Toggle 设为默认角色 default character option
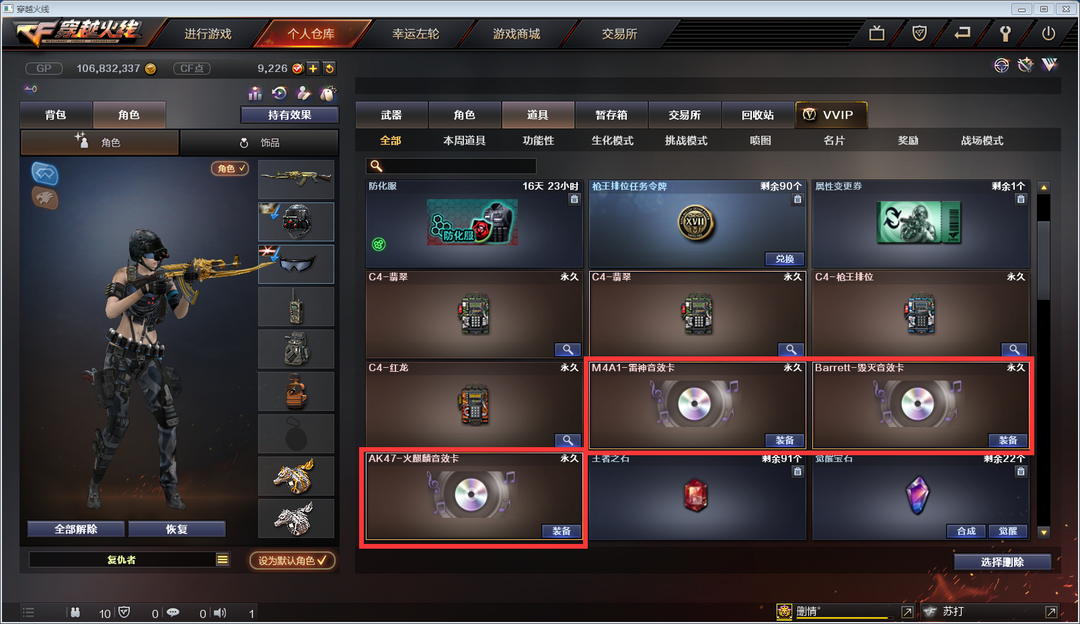Viewport: 1080px width, 624px height. point(292,560)
